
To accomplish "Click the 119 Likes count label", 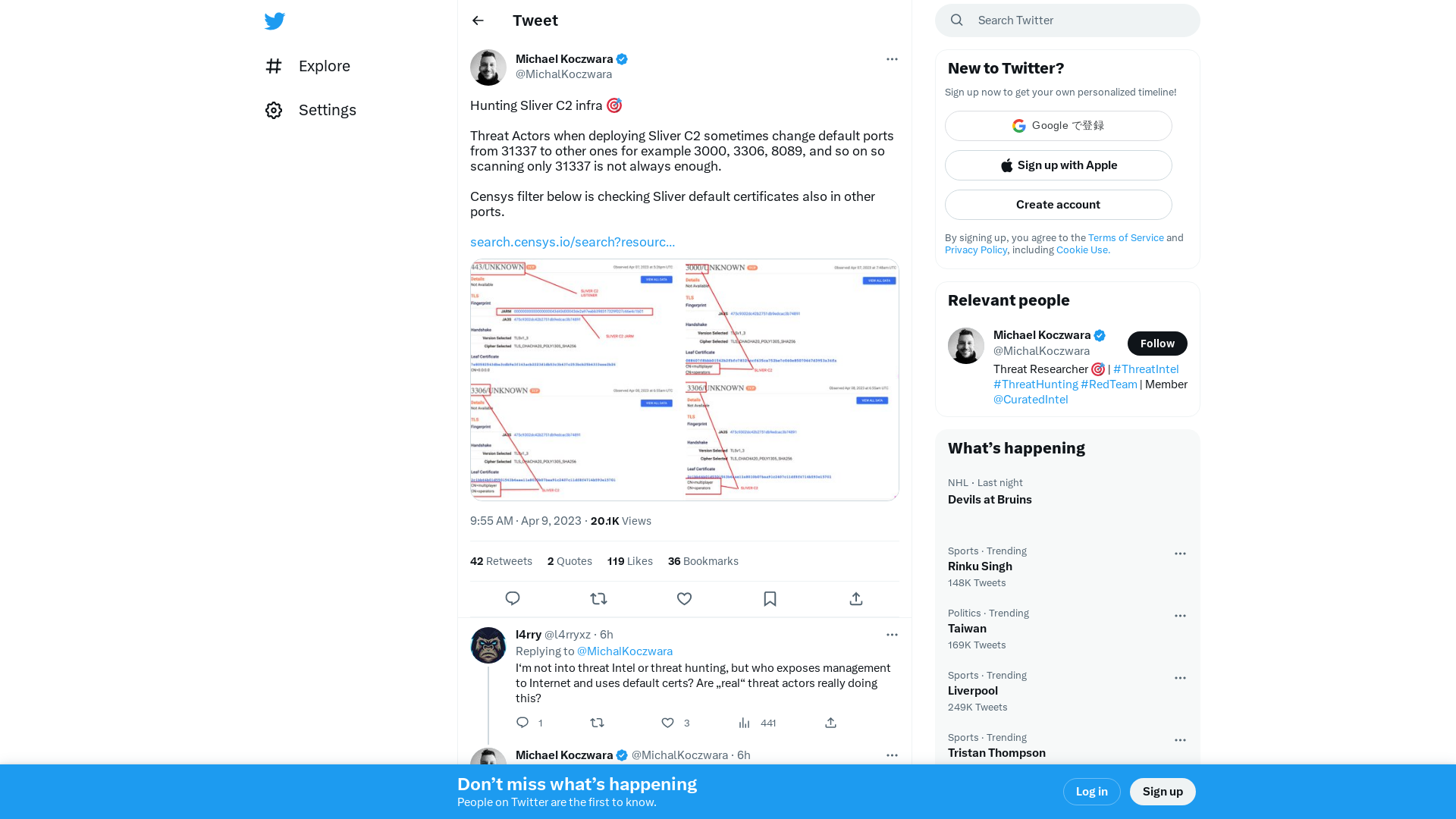I will 629,560.
